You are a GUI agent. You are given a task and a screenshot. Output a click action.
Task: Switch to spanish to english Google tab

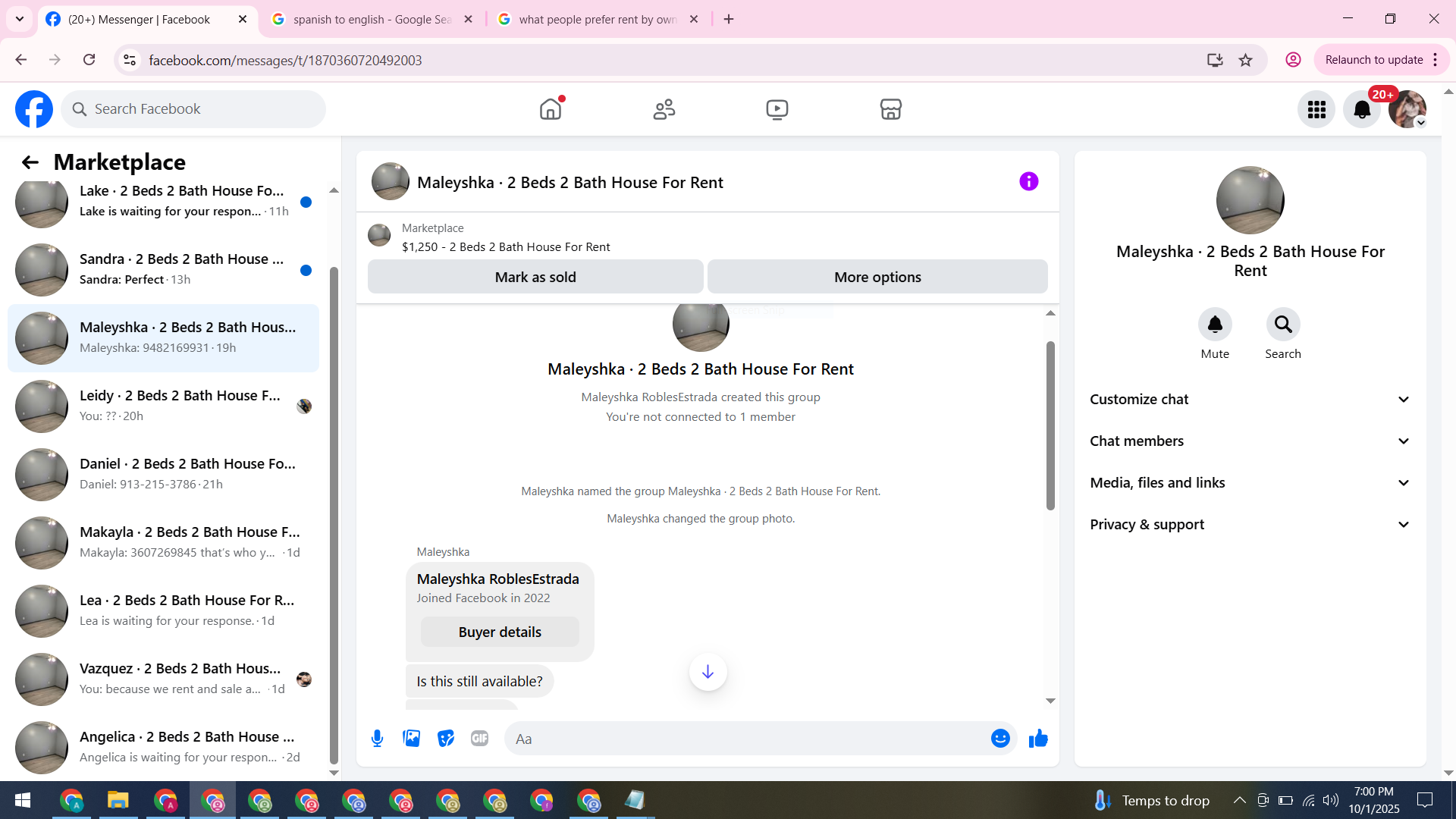[x=372, y=20]
